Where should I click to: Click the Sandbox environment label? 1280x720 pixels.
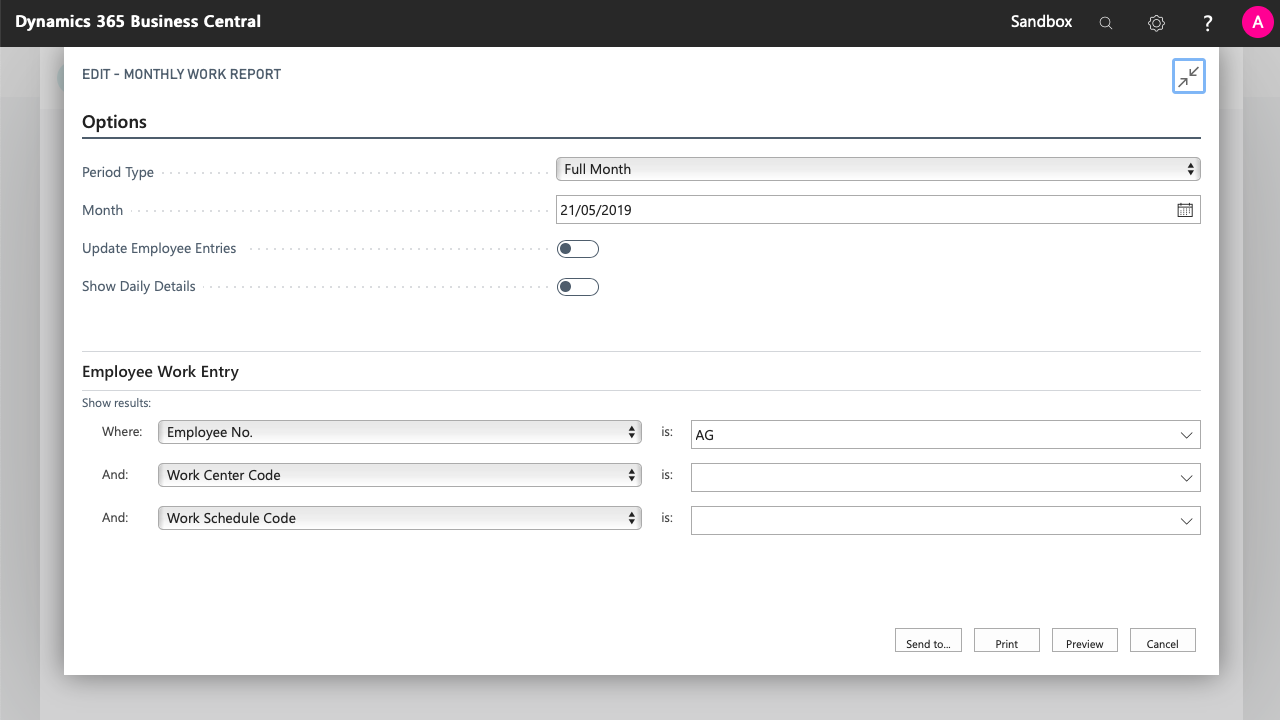[1041, 21]
